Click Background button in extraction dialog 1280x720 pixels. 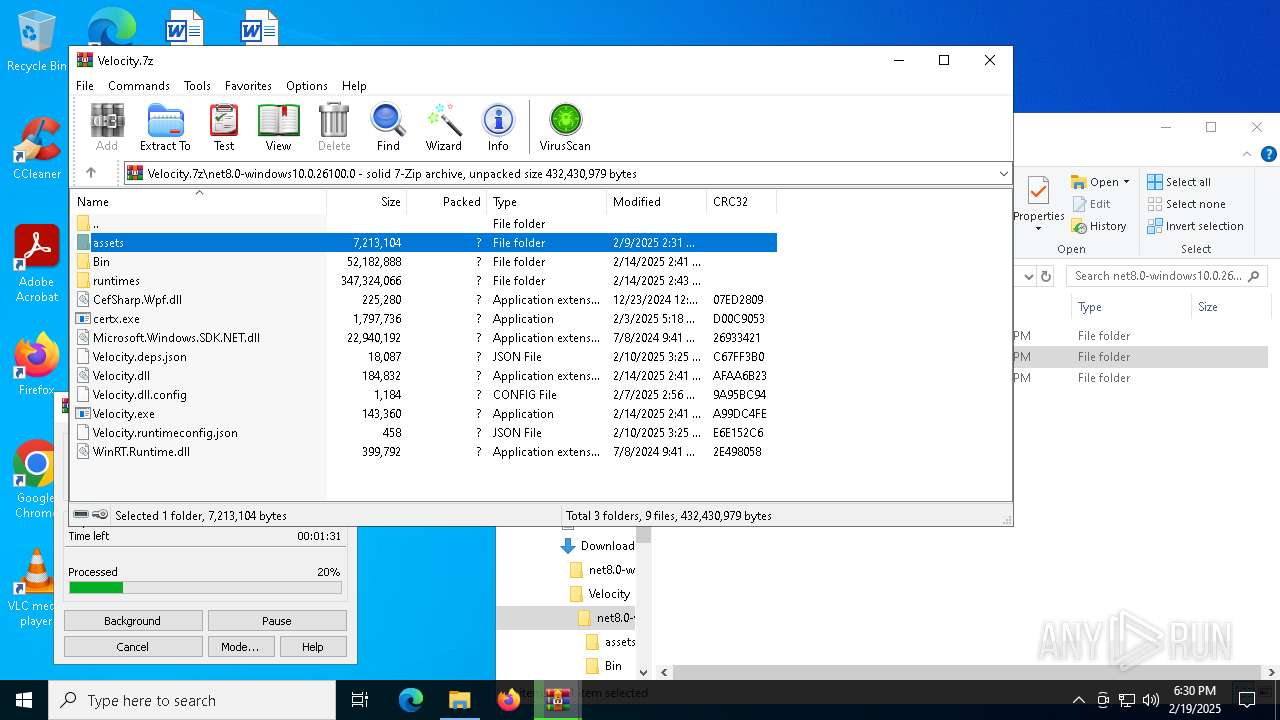coord(133,621)
